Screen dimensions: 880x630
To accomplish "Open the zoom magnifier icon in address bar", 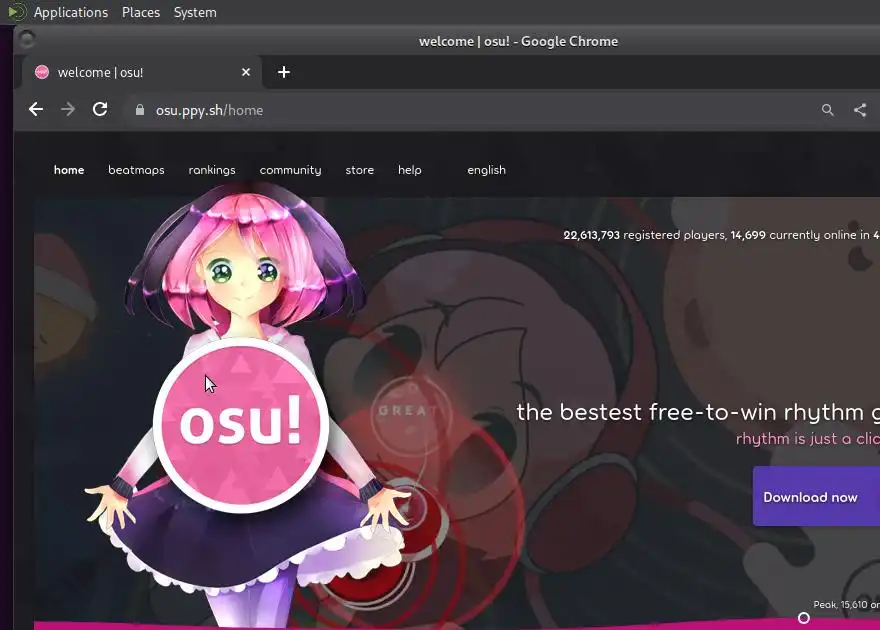I will (x=827, y=110).
